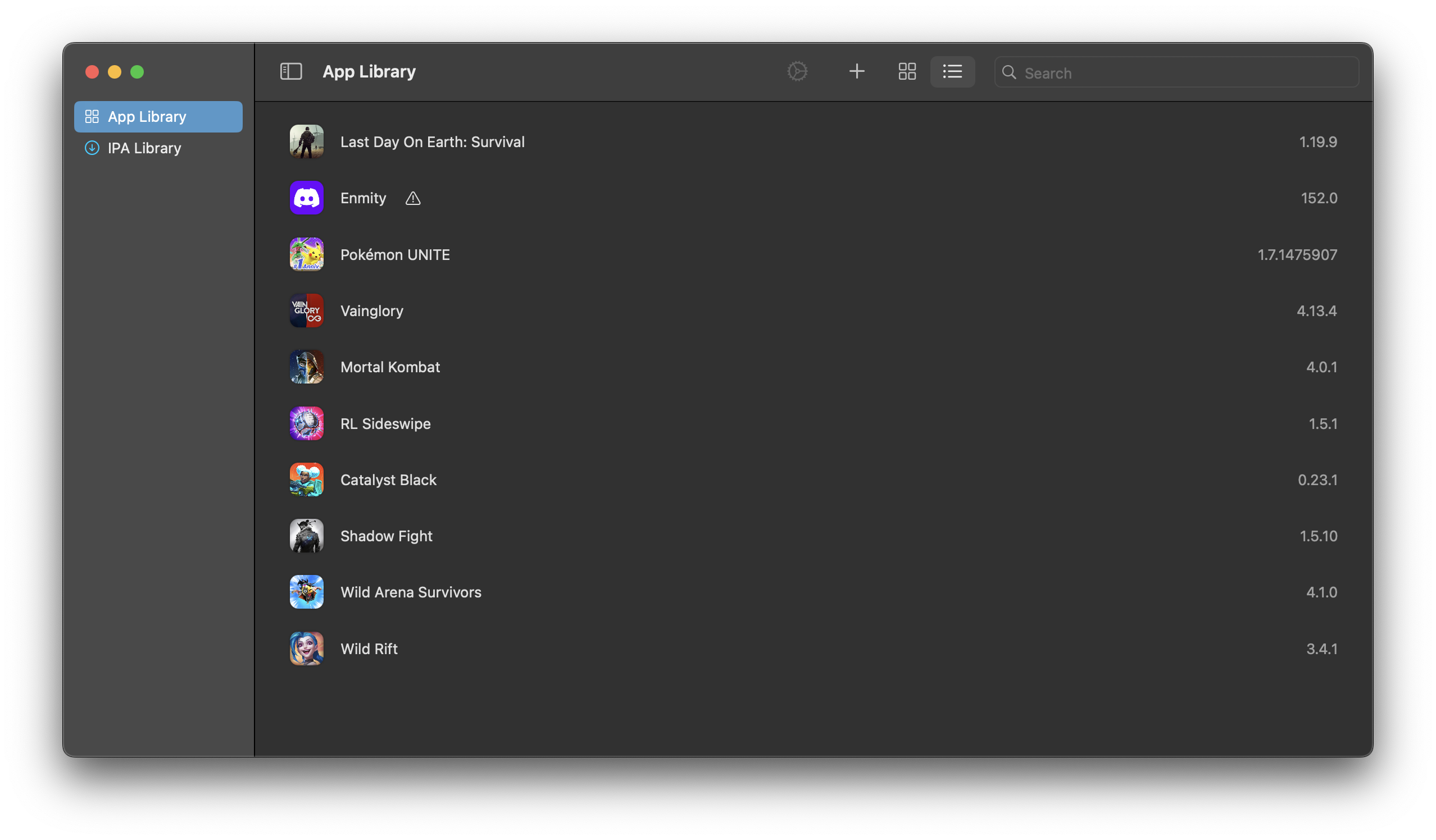The height and width of the screenshot is (840, 1436).
Task: Open the IPA Library download section
Action: (x=145, y=148)
